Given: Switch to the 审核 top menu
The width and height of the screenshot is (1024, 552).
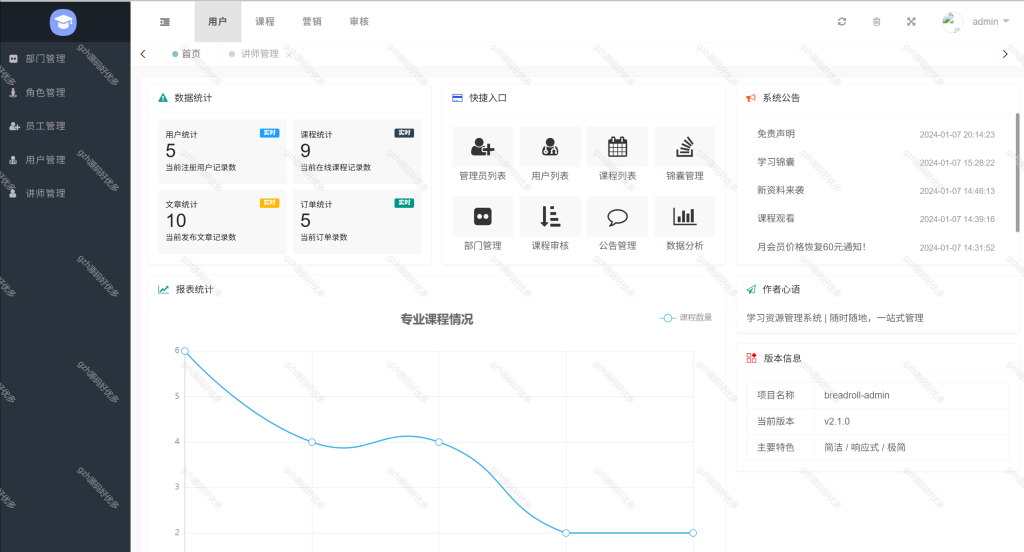Looking at the screenshot, I should coord(359,22).
